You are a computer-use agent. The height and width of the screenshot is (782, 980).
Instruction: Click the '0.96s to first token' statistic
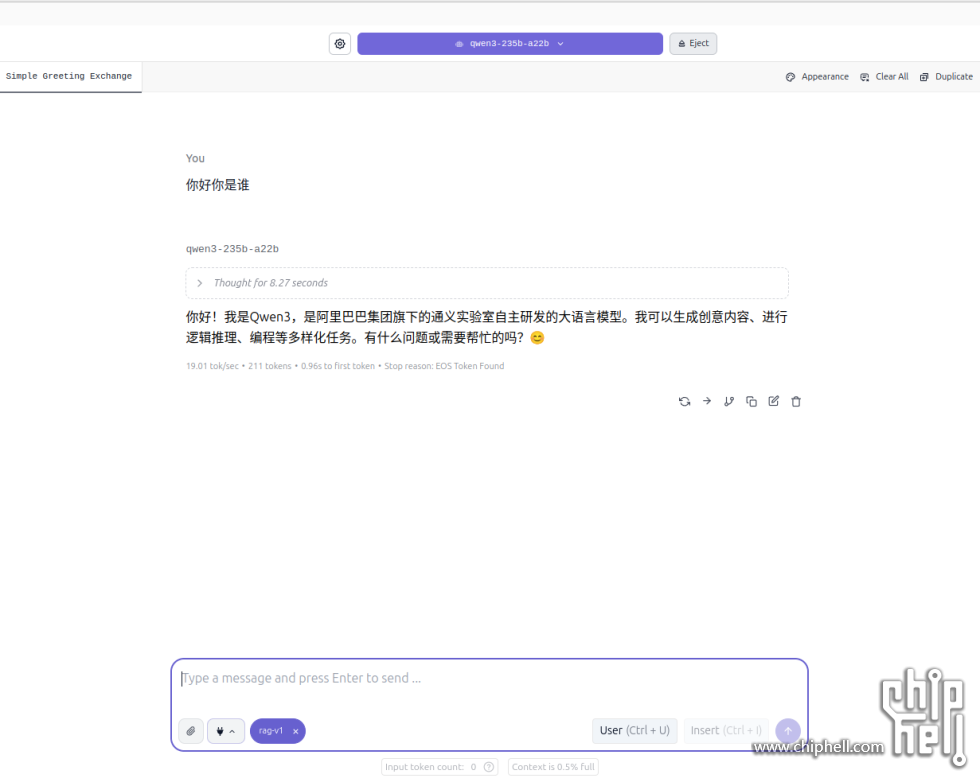tap(338, 366)
